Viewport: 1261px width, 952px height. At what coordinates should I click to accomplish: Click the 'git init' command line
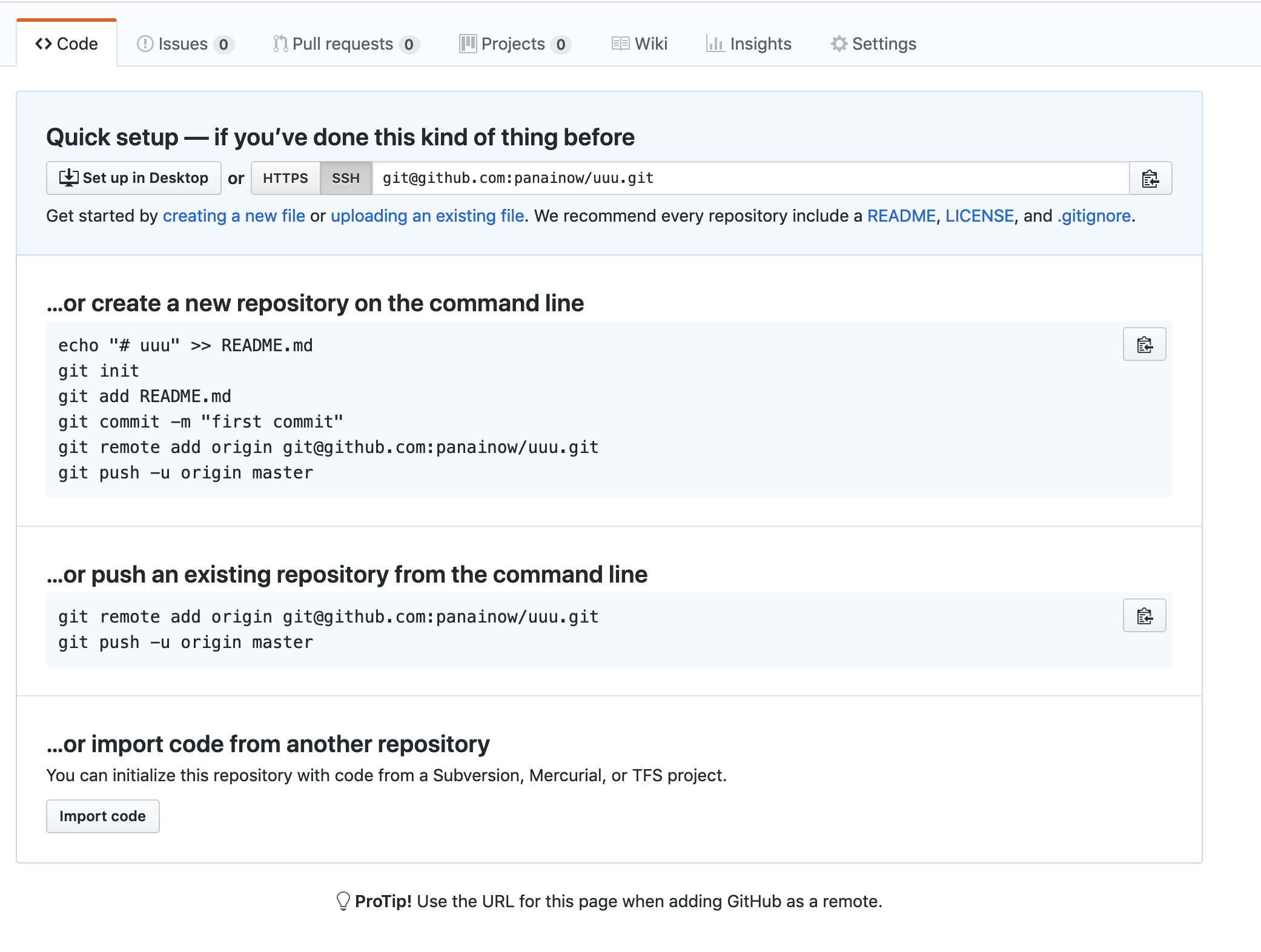click(99, 371)
